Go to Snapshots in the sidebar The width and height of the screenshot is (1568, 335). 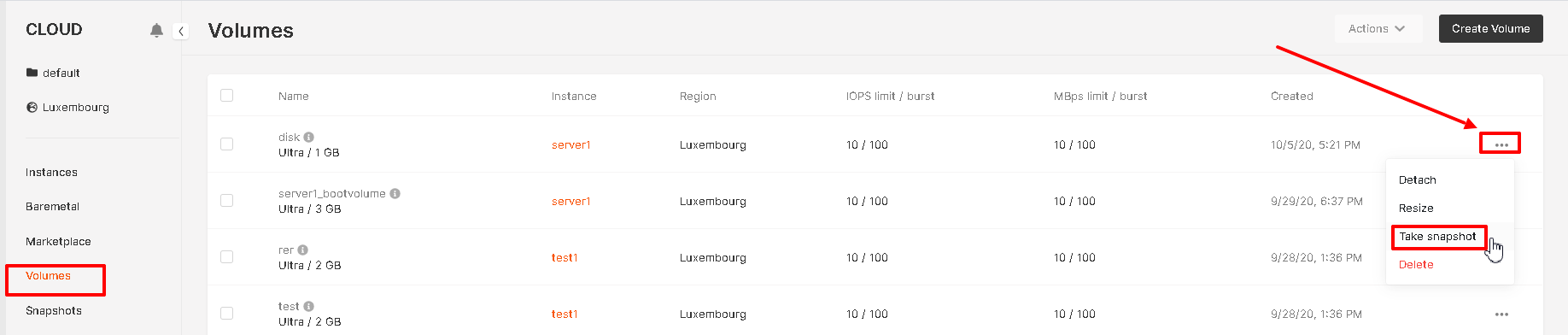pyautogui.click(x=54, y=311)
